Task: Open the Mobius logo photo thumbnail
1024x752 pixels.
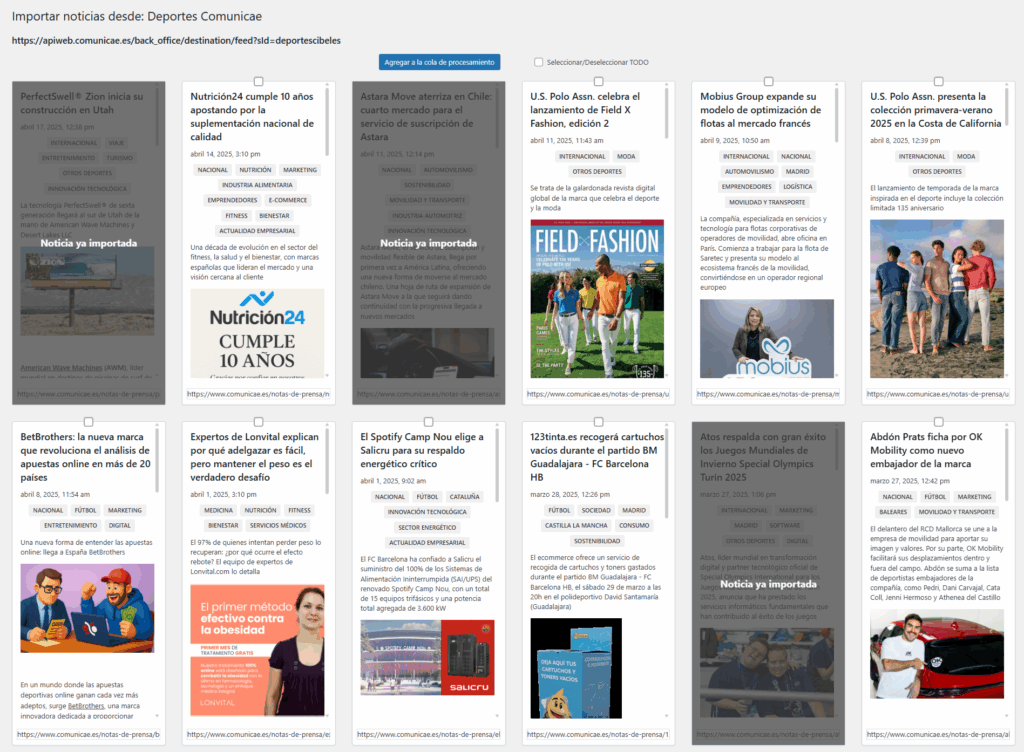Action: point(766,339)
